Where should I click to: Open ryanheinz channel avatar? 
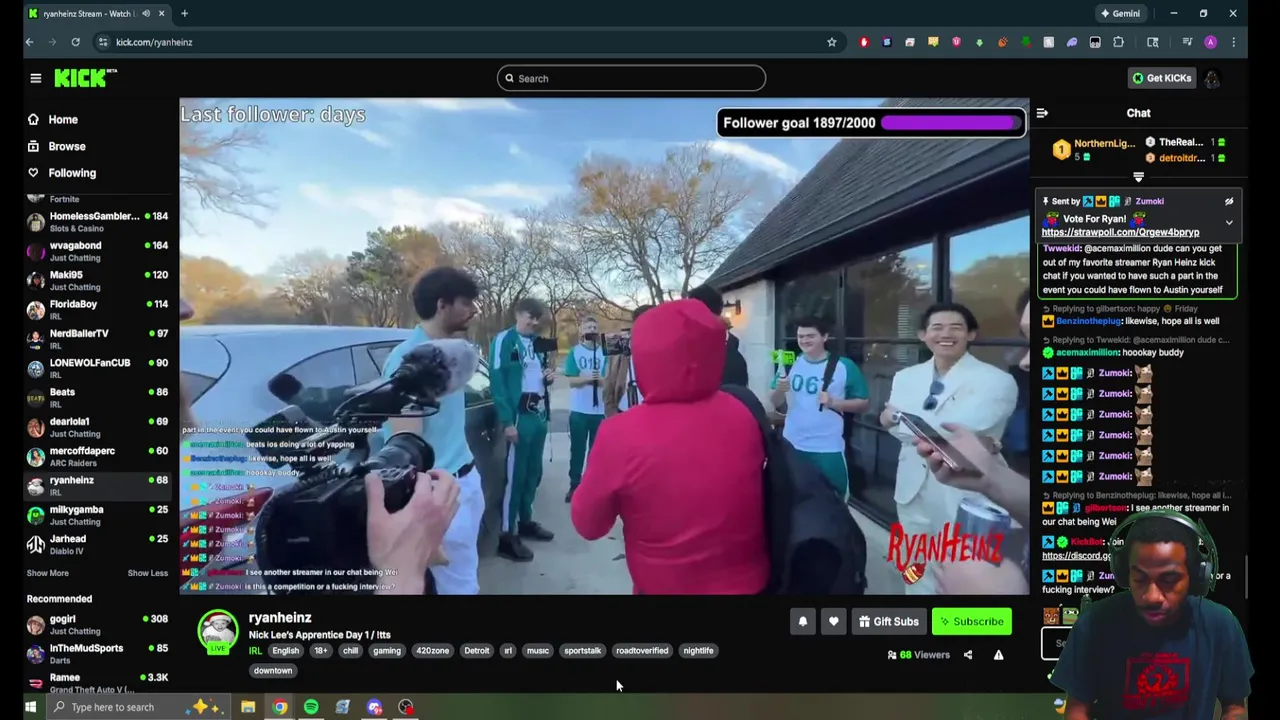(x=218, y=632)
